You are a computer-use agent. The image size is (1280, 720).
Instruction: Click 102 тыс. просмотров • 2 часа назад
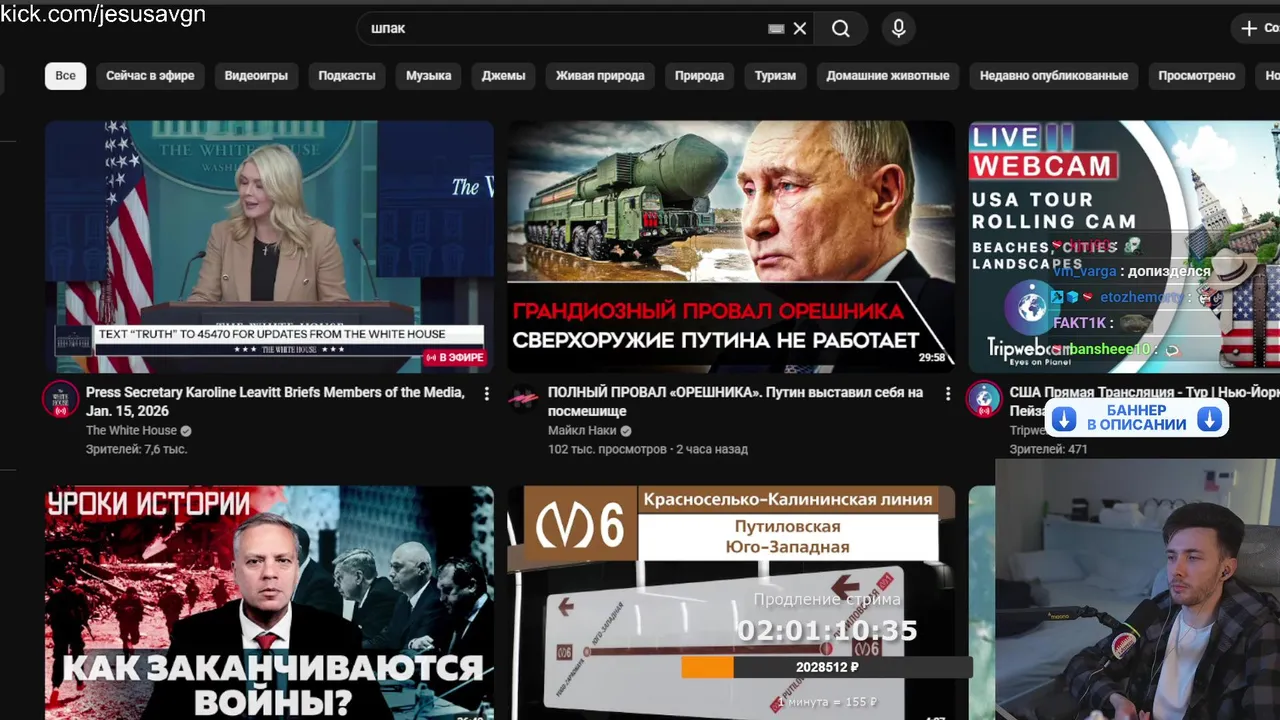648,450
